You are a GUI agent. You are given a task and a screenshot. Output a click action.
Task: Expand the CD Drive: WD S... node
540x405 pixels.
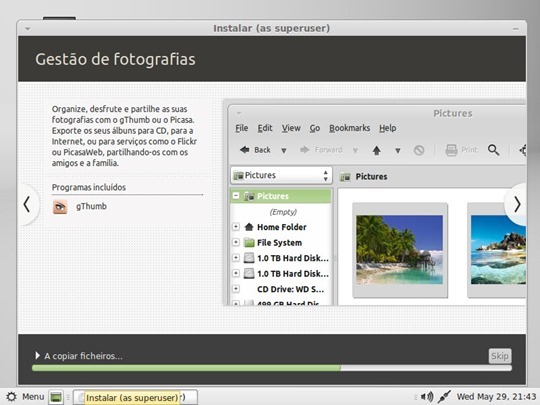(x=236, y=289)
